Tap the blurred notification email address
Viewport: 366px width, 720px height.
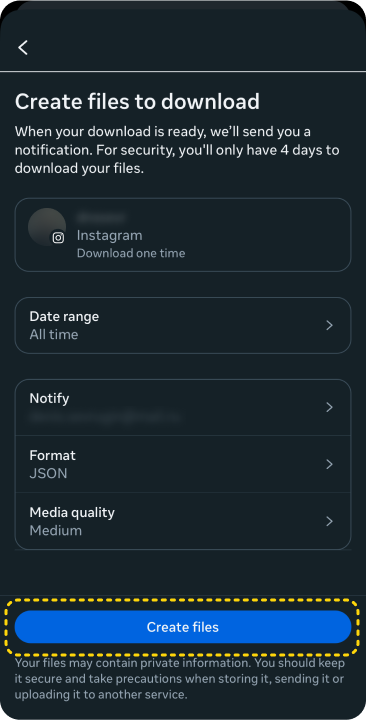click(x=105, y=417)
